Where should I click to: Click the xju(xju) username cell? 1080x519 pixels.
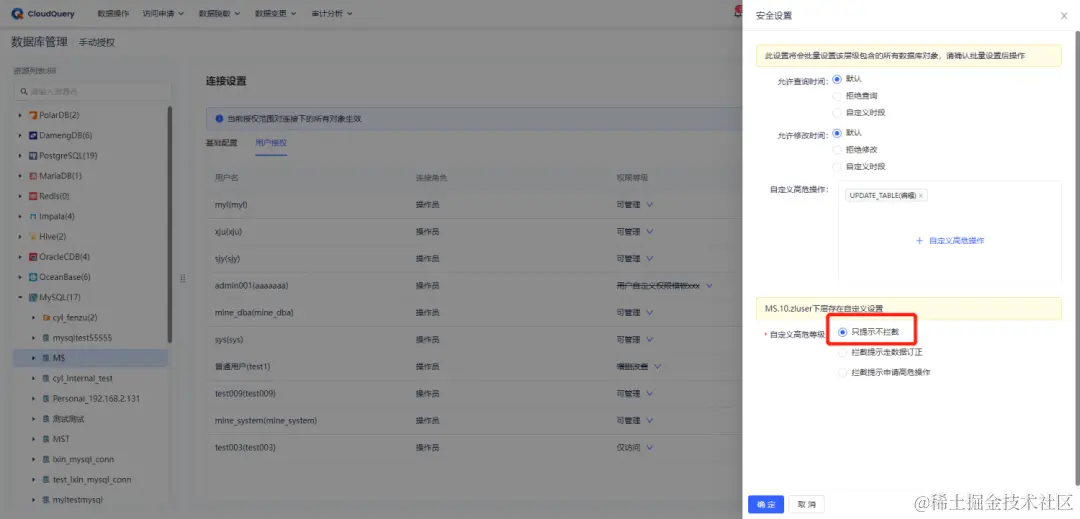[x=229, y=231]
